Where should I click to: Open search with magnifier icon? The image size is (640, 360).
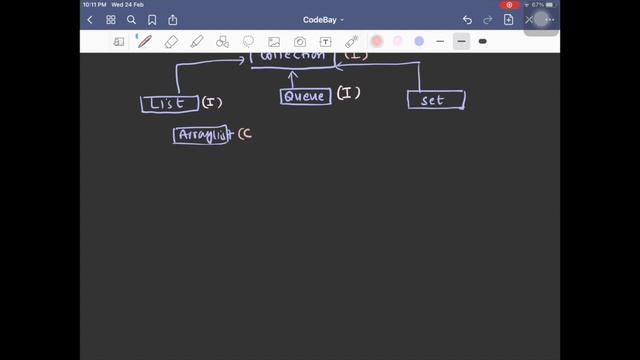pyautogui.click(x=131, y=20)
